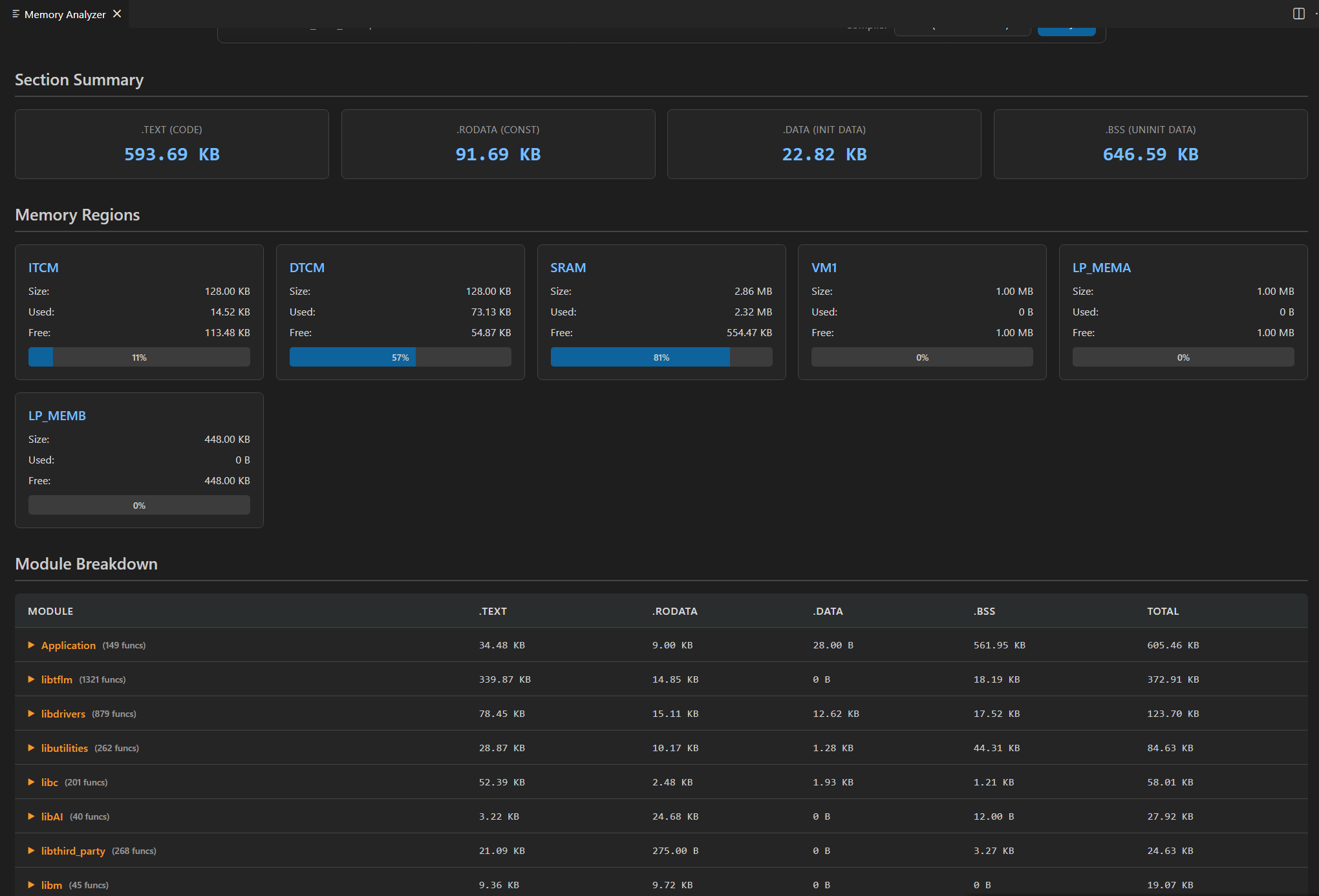1319x896 pixels.
Task: Click the DTCM 57% usage bar
Action: (400, 357)
